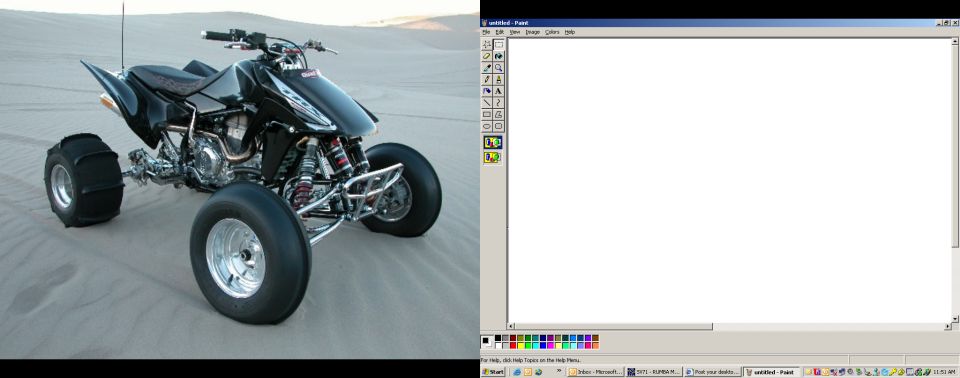Viewport: 960px width, 378px height.
Task: Open the View menu
Action: tap(515, 32)
